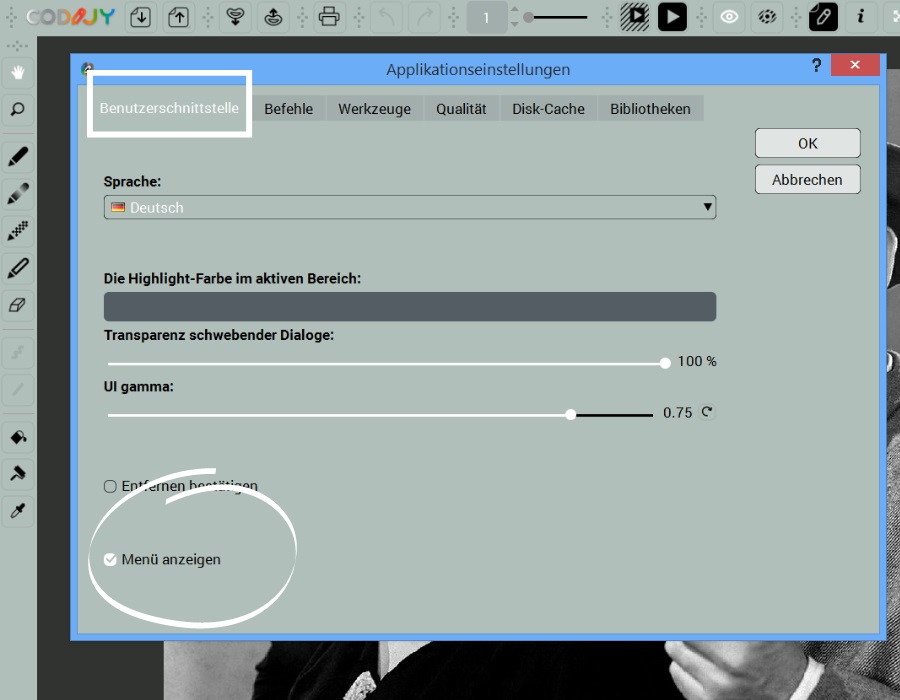Click the load document down-arrow bowl icon
This screenshot has width=900, height=700.
point(235,17)
